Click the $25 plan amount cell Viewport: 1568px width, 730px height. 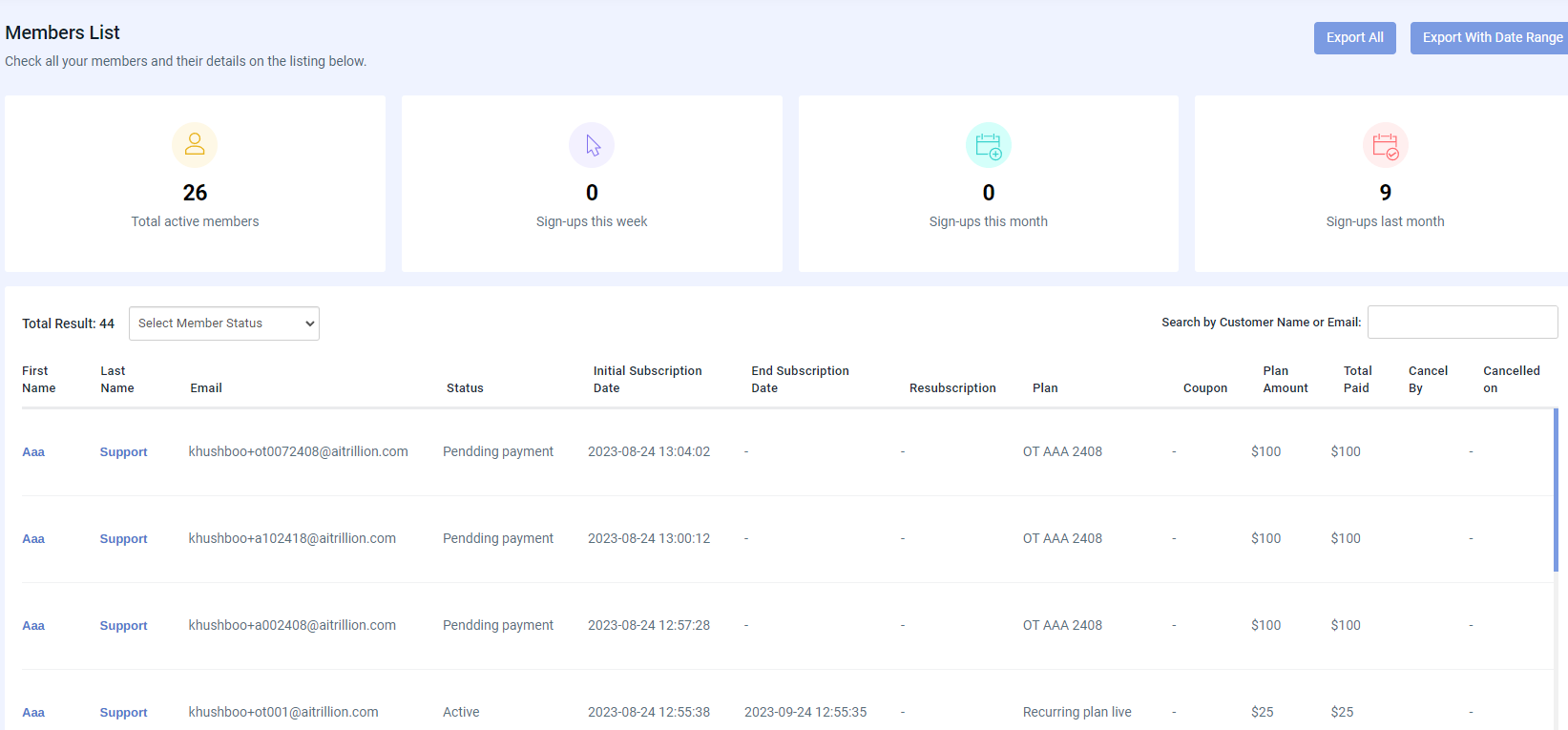pyautogui.click(x=1263, y=712)
